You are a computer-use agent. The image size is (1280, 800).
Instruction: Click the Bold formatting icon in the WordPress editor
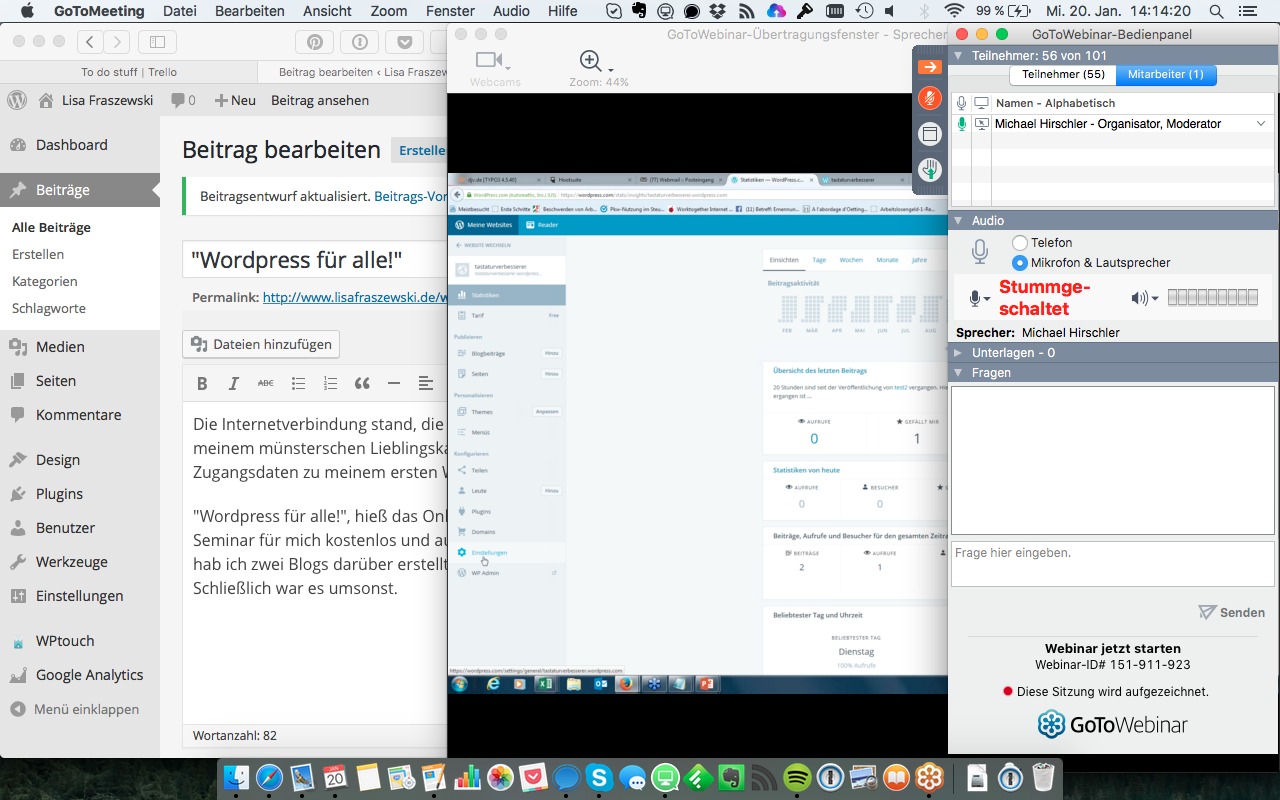tap(202, 383)
